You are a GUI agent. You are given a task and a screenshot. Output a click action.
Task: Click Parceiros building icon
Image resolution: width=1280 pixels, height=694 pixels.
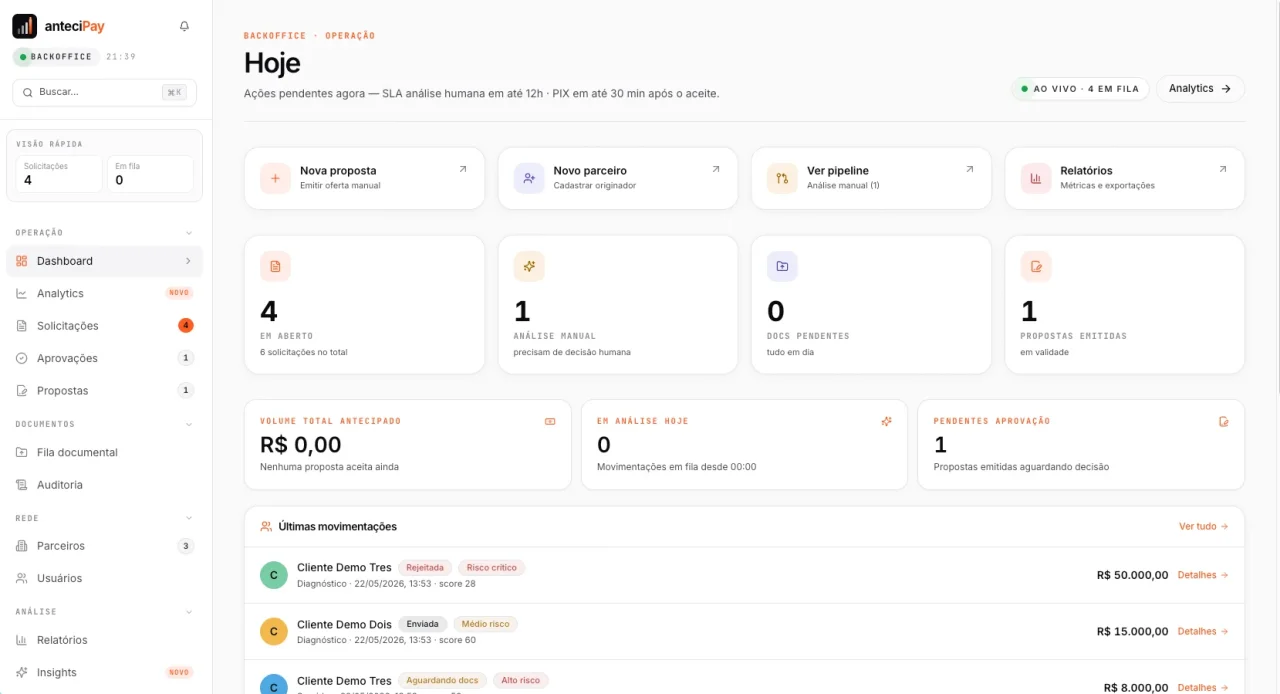click(22, 546)
